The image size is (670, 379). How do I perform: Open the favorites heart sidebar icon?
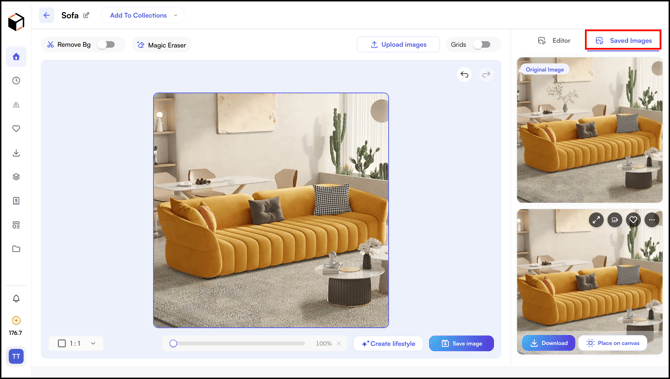click(x=16, y=129)
